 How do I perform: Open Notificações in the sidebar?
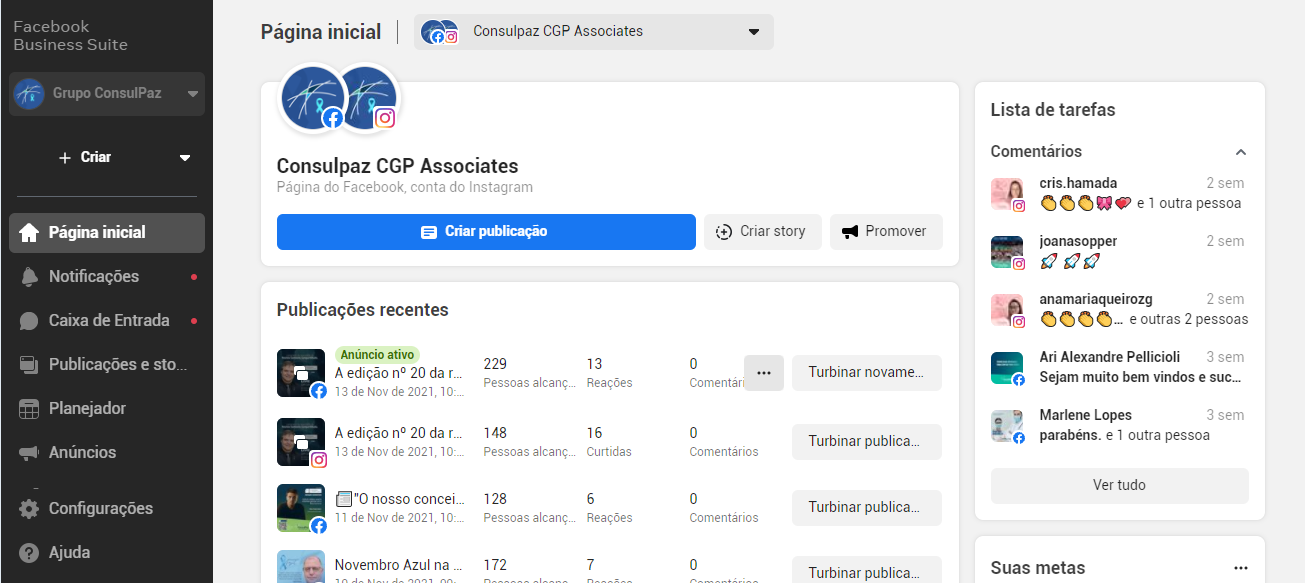click(107, 276)
